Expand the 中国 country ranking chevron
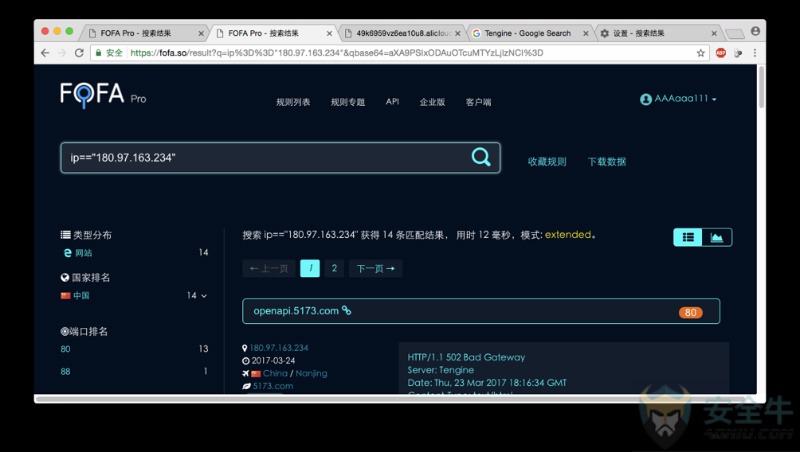Viewport: 800px width, 452px height. 204,295
